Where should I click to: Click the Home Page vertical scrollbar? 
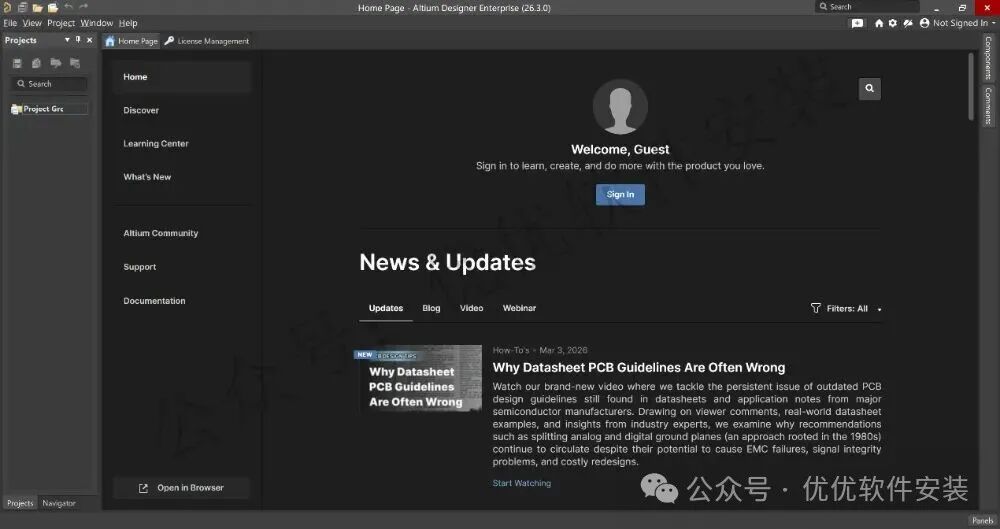(x=971, y=86)
